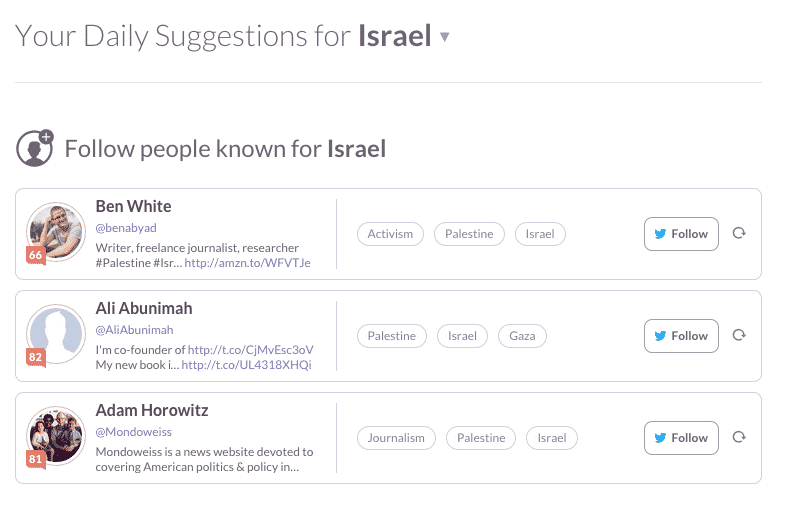Refresh the Ben White suggestion

click(739, 233)
